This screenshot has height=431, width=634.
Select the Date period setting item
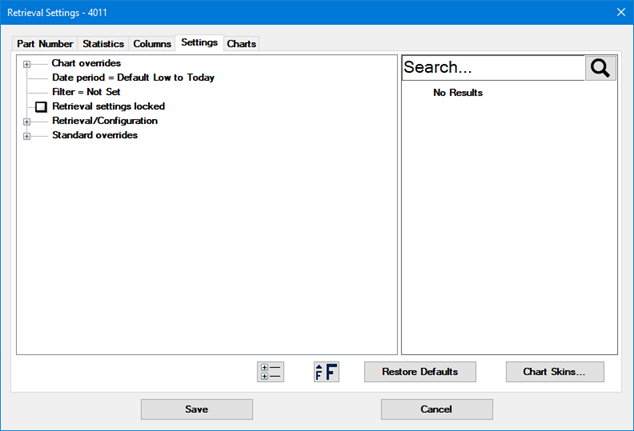(133, 77)
